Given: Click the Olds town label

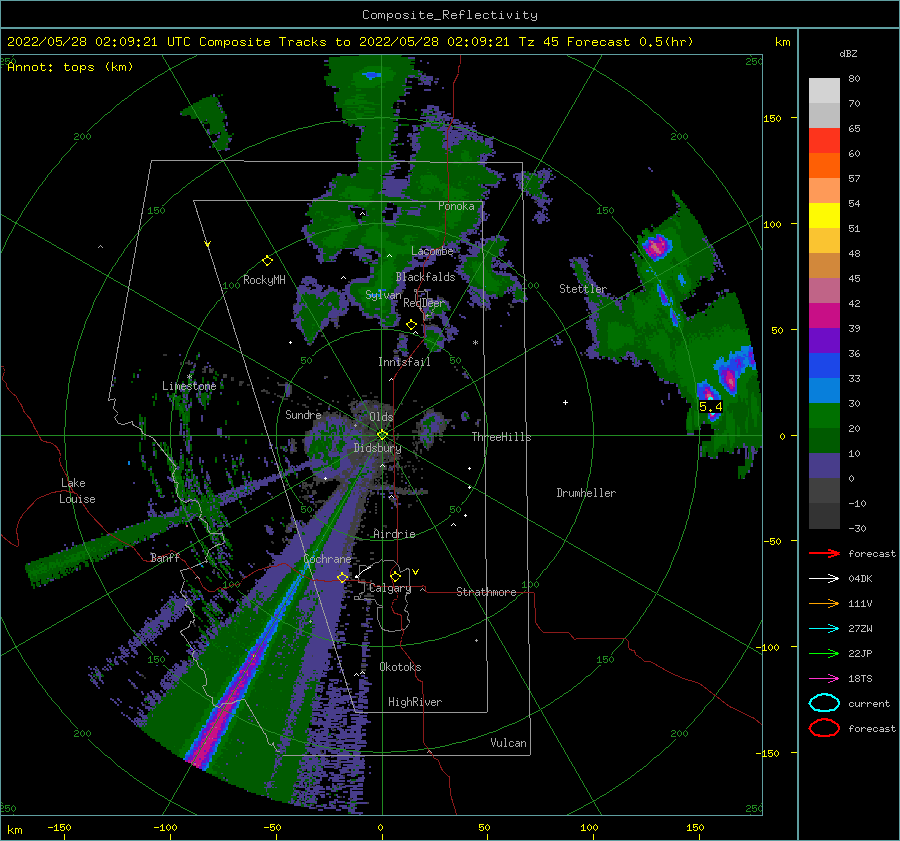Looking at the screenshot, I should tap(381, 417).
